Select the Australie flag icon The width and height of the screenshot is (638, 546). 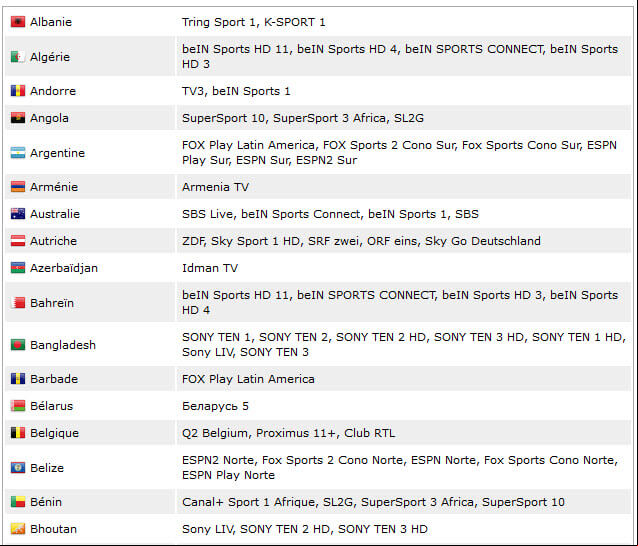(18, 214)
